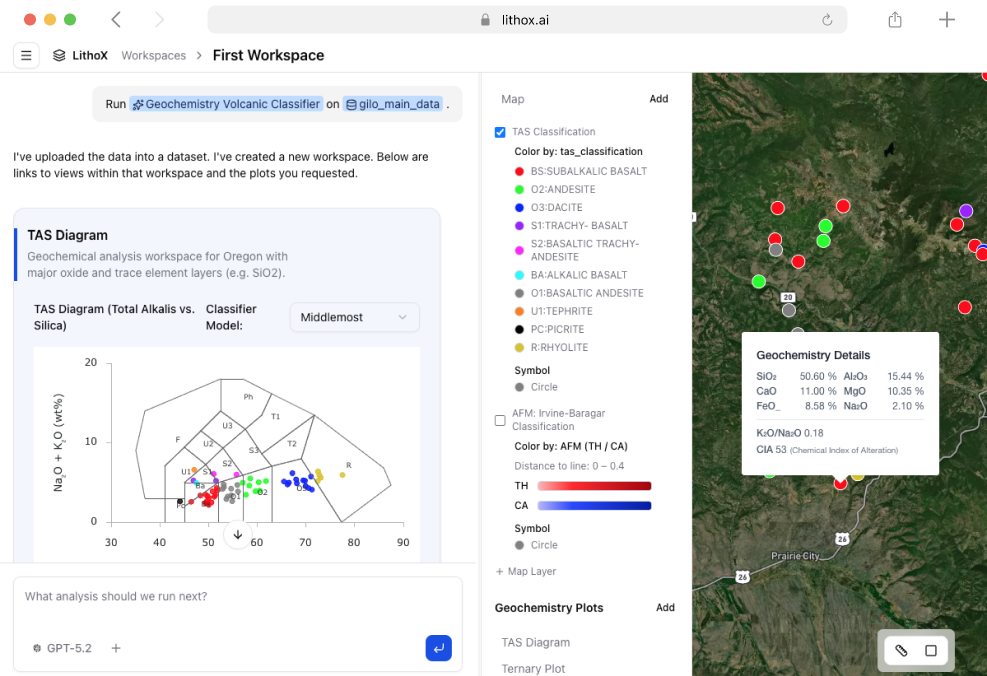Select the map measure ruler tool
This screenshot has width=987, height=676.
[901, 651]
